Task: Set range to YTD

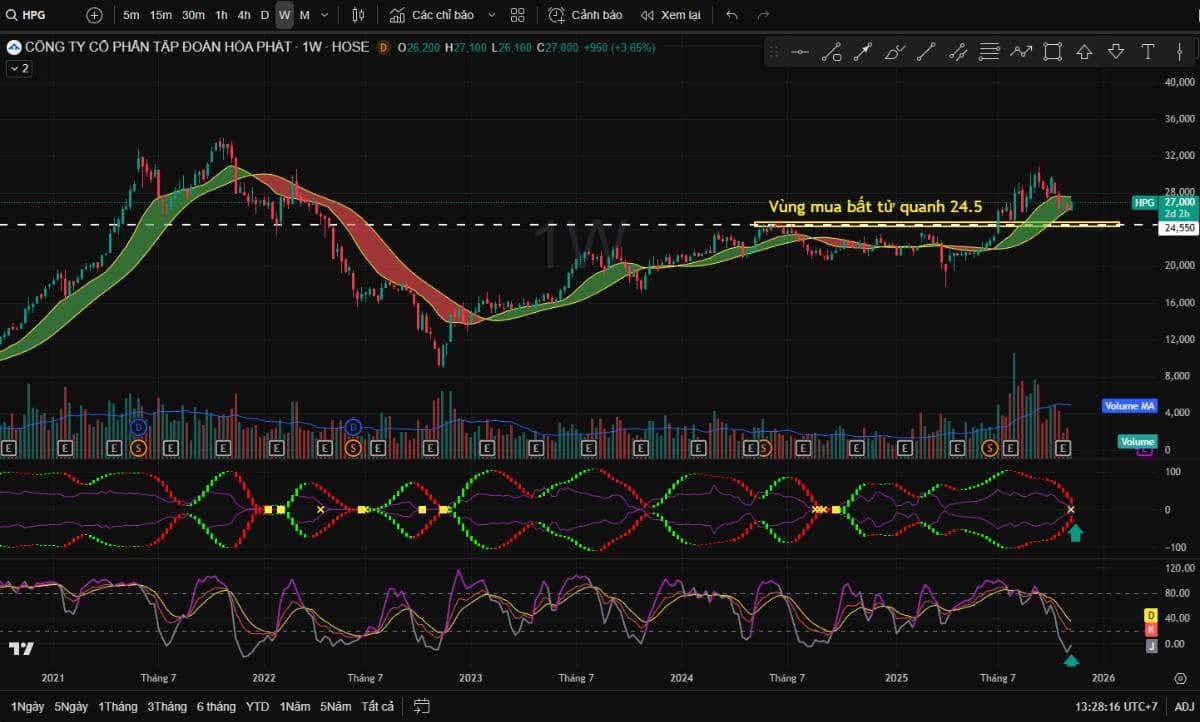Action: click(257, 706)
